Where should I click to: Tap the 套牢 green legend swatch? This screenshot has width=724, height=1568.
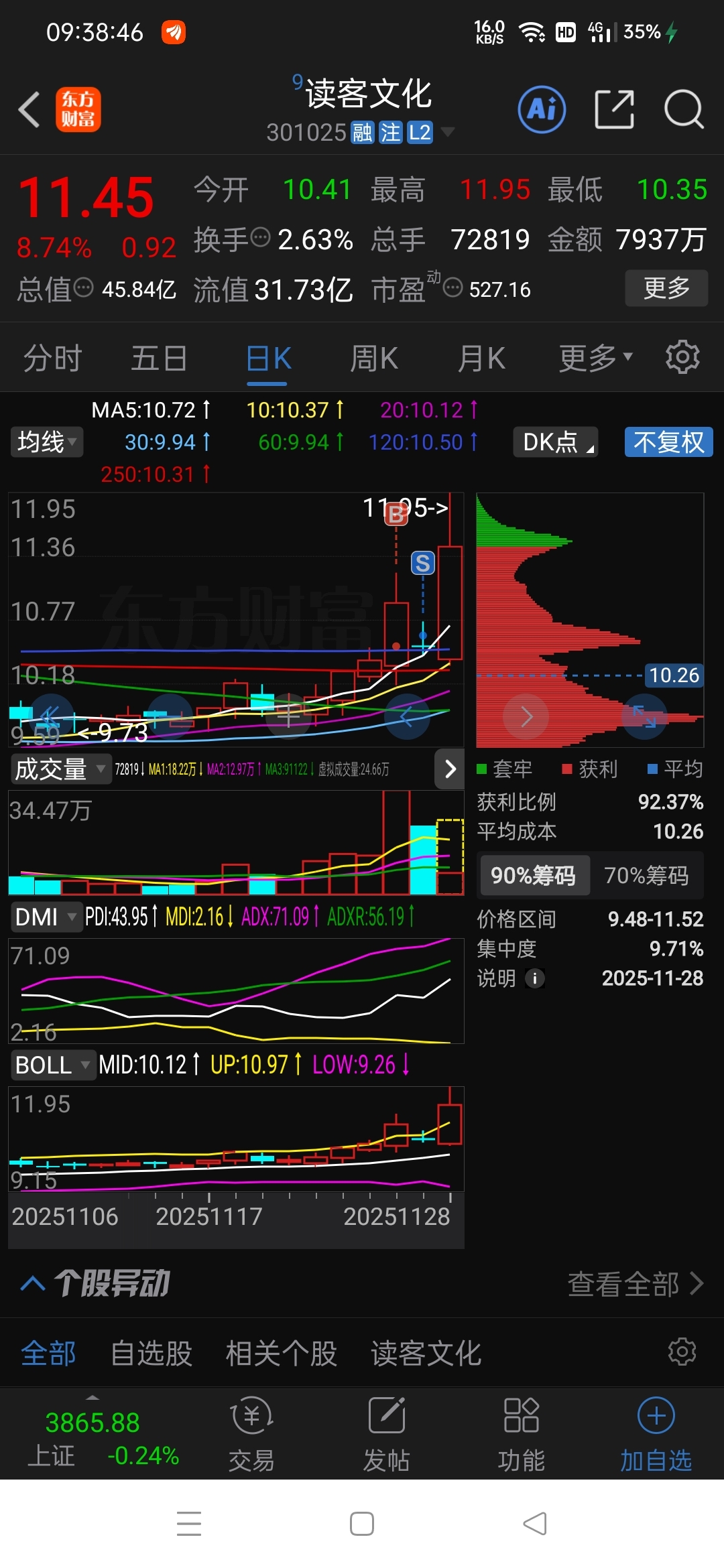pos(481,769)
